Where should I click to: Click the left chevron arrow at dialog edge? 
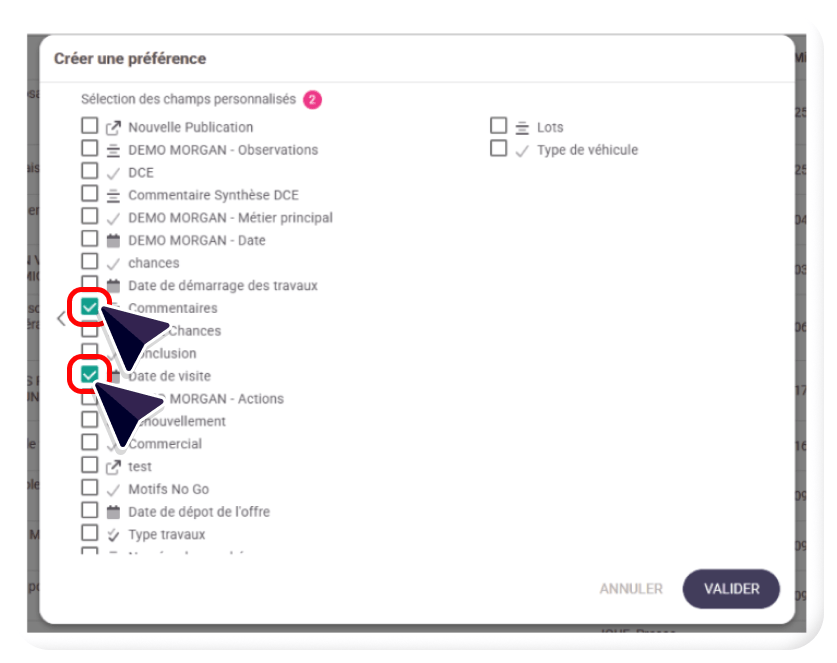pos(61,318)
